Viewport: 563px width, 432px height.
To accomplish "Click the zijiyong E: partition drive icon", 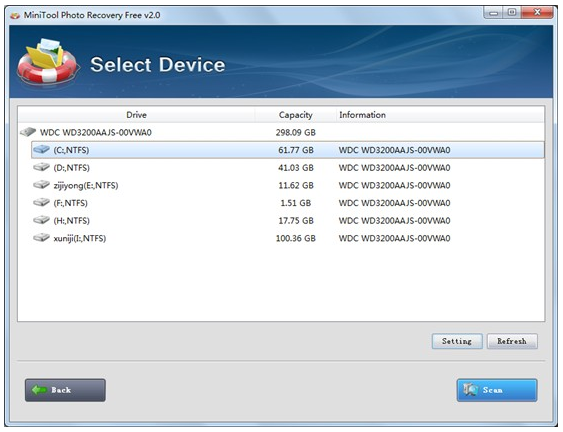I will pos(41,185).
